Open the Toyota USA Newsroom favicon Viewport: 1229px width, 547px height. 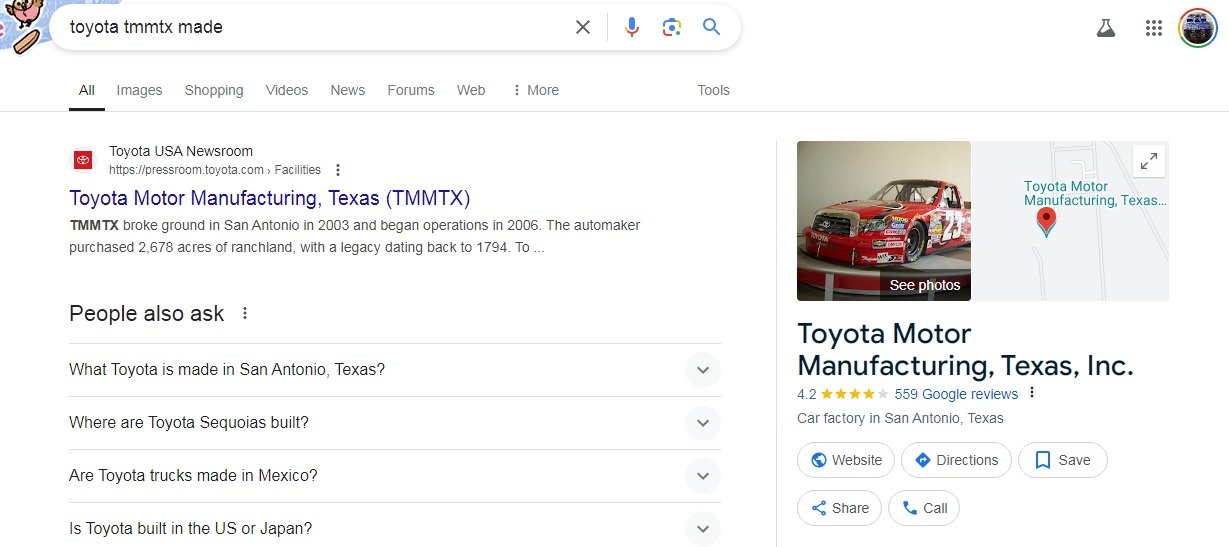pyautogui.click(x=83, y=160)
